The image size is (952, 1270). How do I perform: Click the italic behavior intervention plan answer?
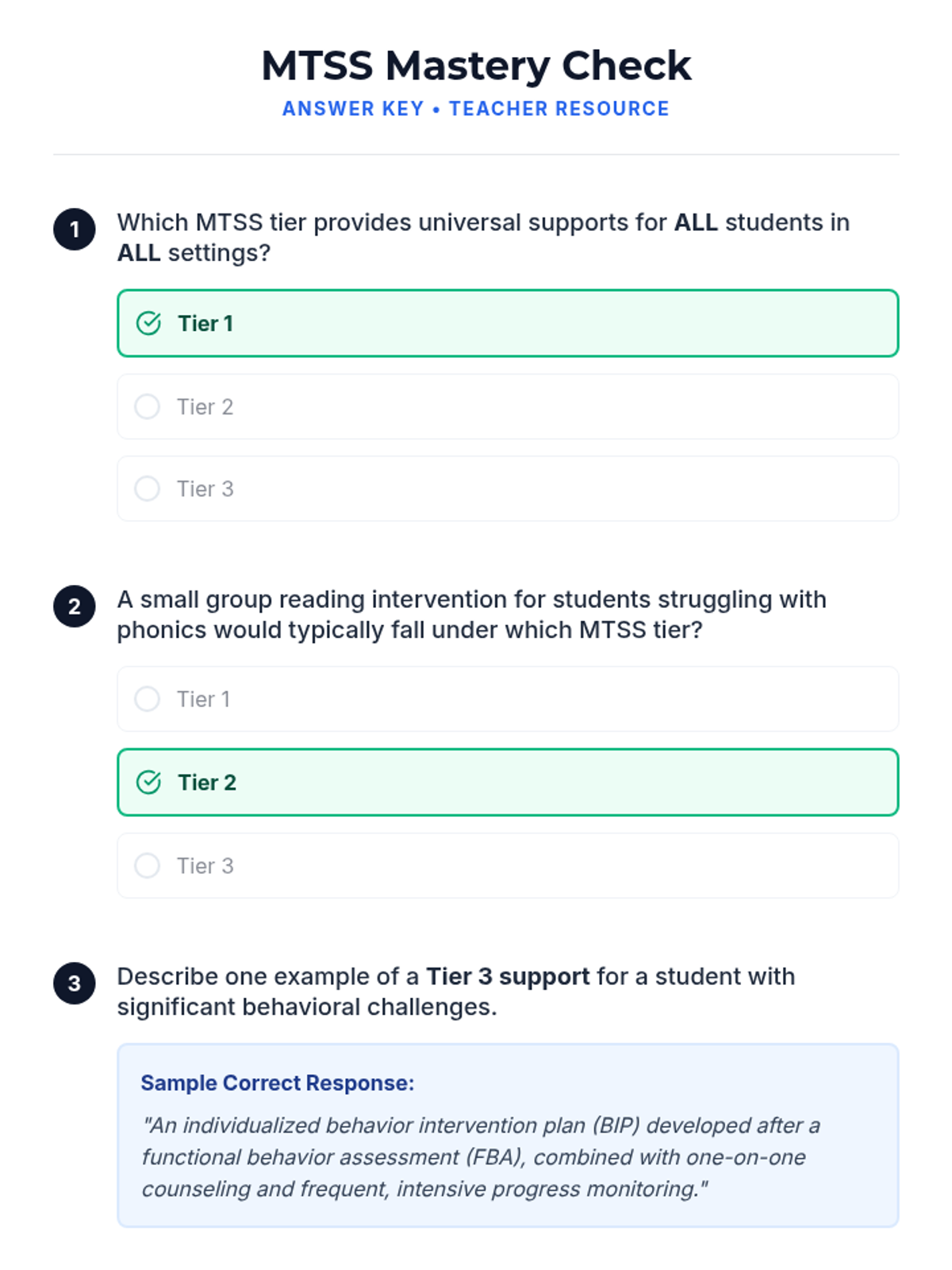click(x=480, y=1157)
